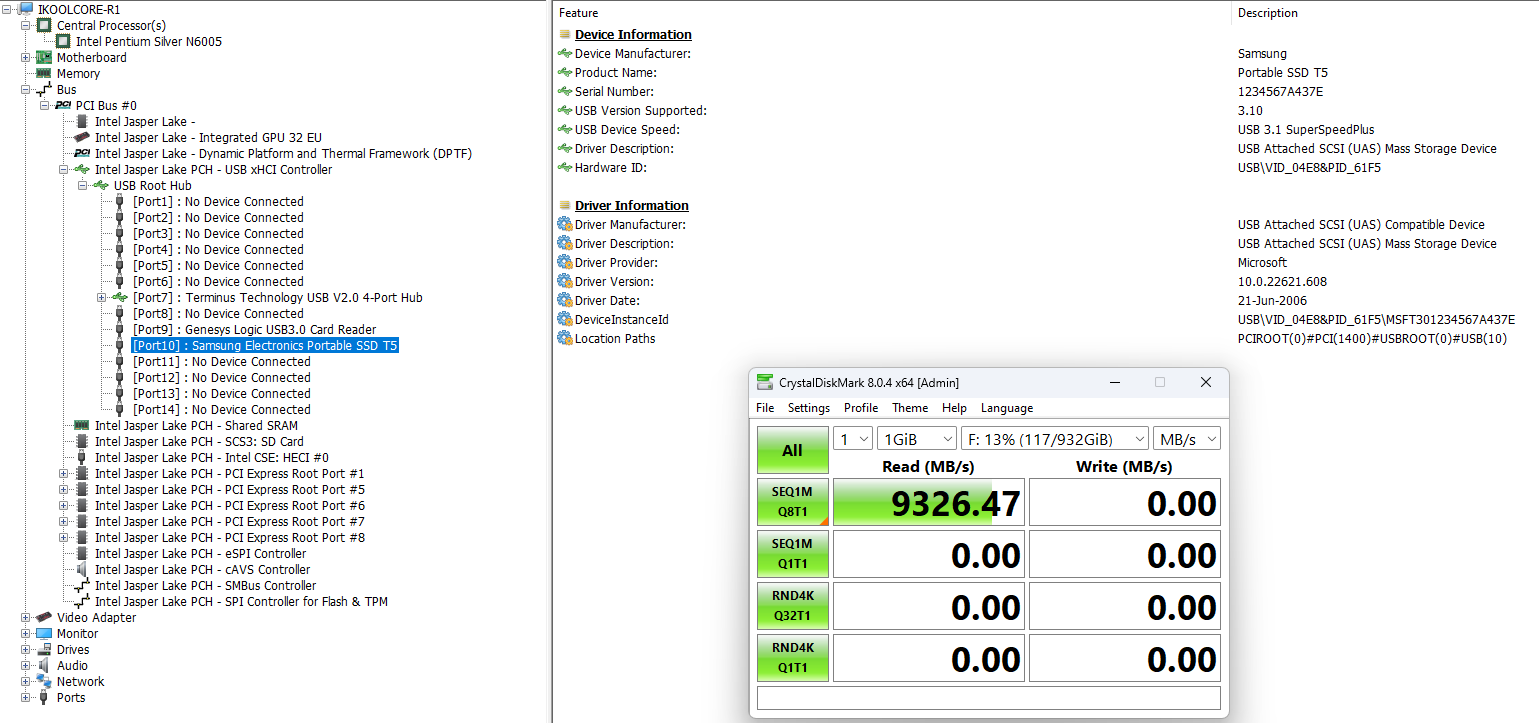Click the 9326.47 read result progress bar
This screenshot has height=723, width=1539.
click(x=929, y=502)
